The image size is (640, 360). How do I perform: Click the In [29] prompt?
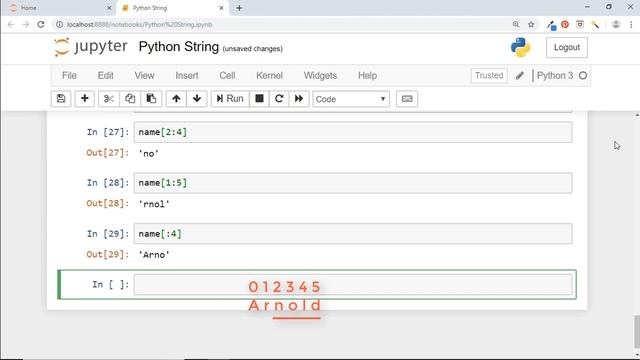pyautogui.click(x=108, y=233)
